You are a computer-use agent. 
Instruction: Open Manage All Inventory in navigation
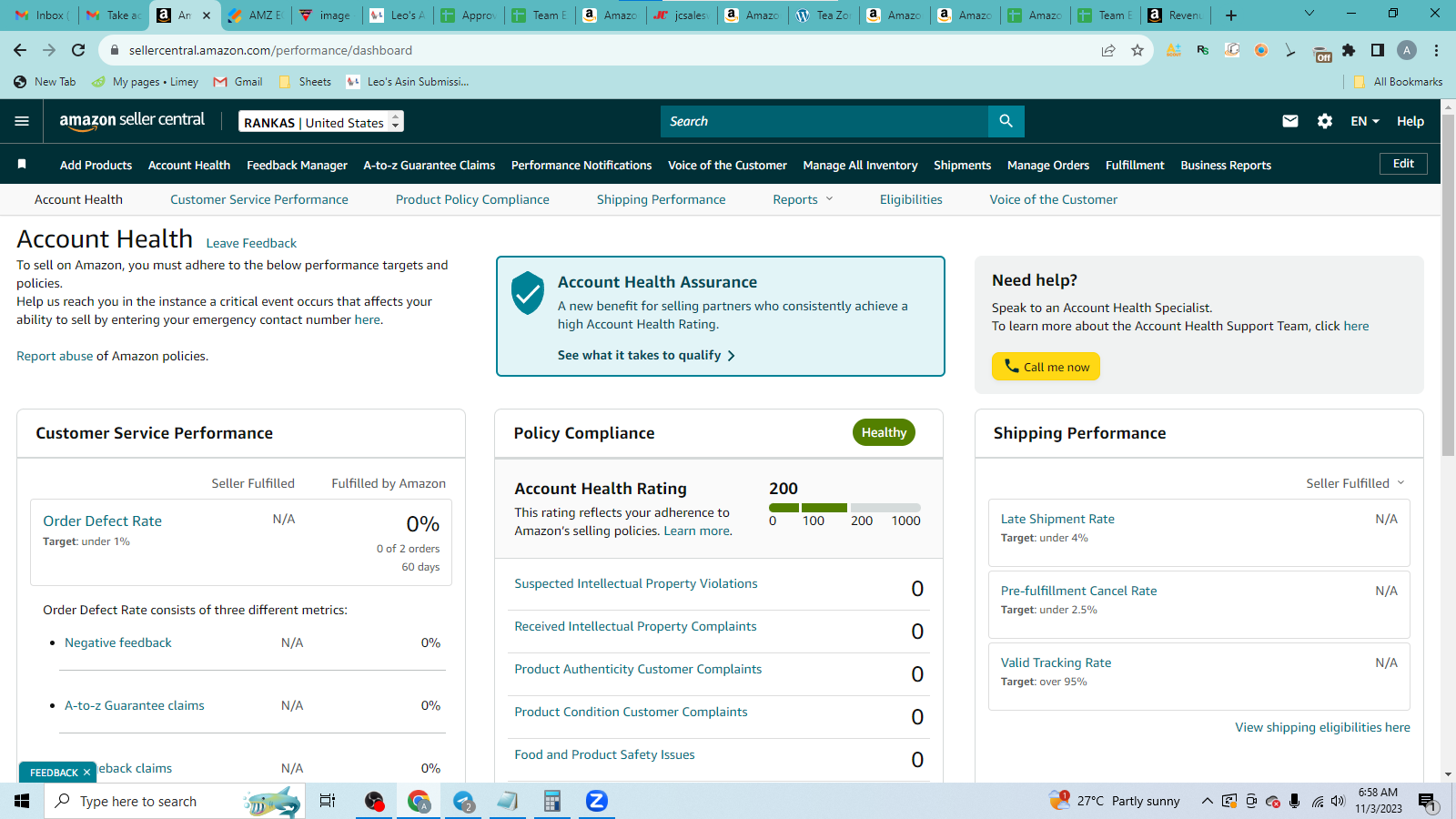[860, 165]
